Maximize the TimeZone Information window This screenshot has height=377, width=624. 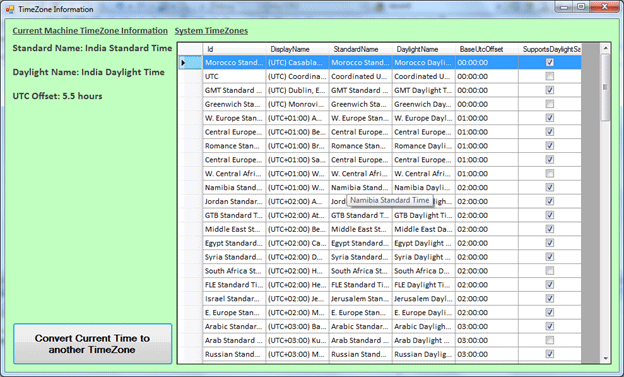click(x=581, y=7)
